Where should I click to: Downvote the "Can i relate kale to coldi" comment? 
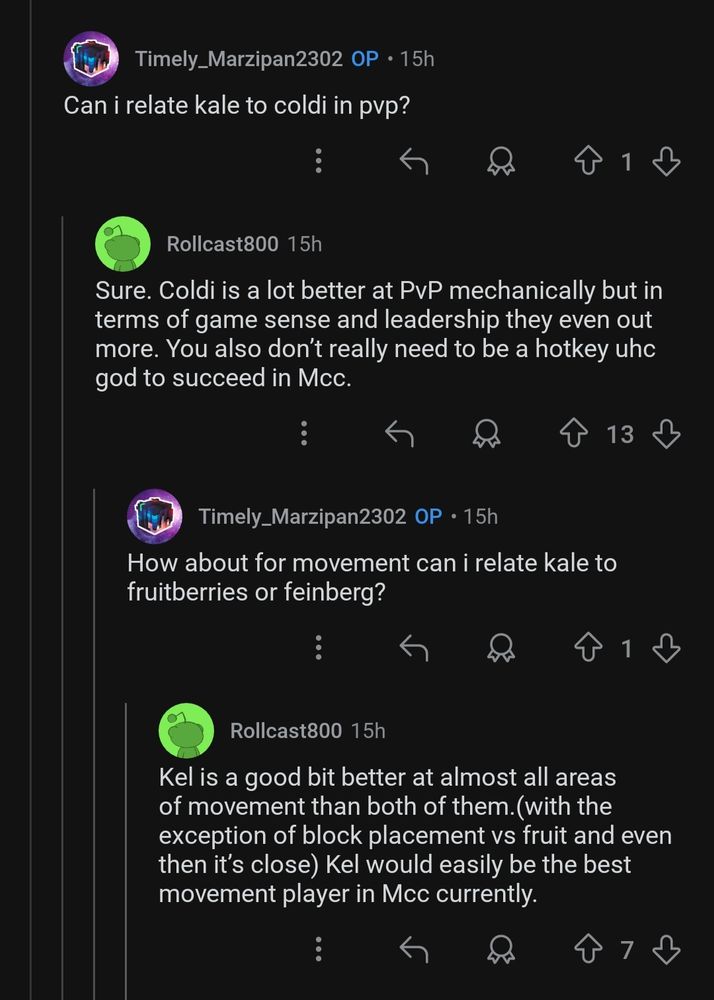pyautogui.click(x=666, y=161)
